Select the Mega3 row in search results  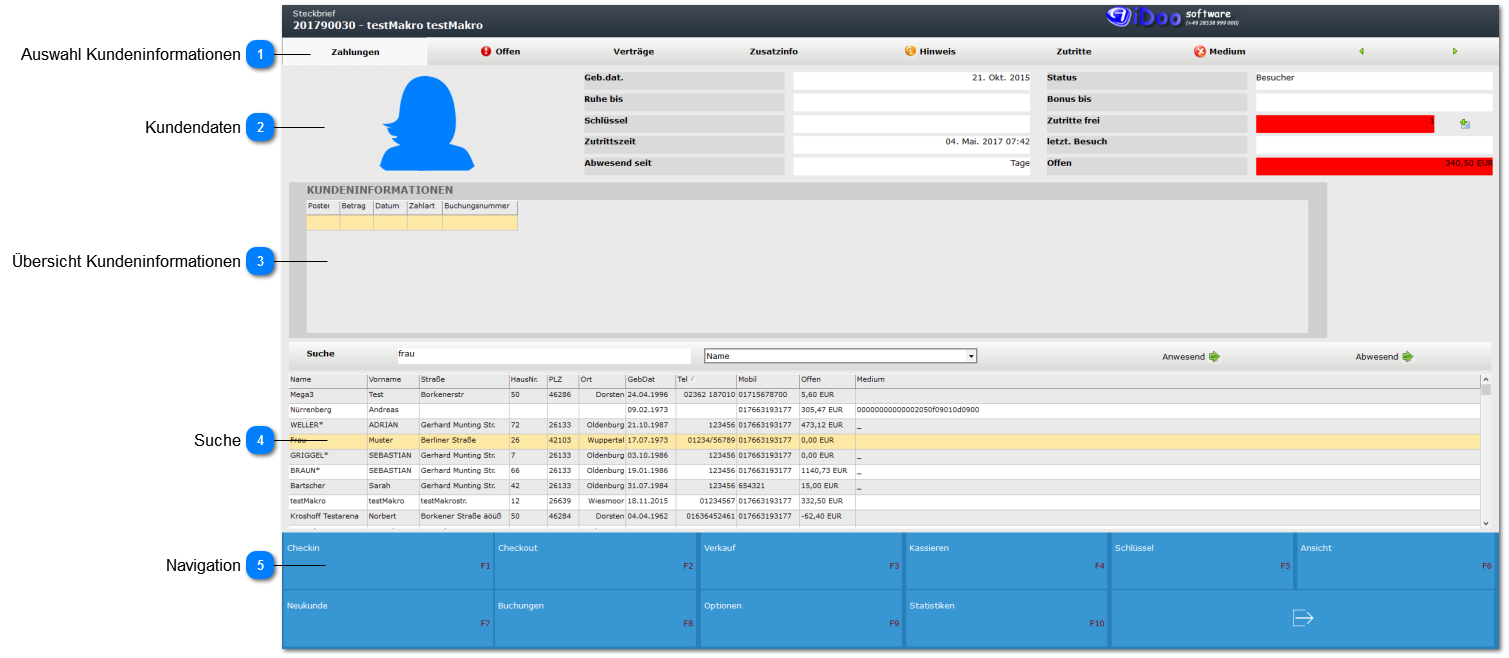(x=884, y=395)
